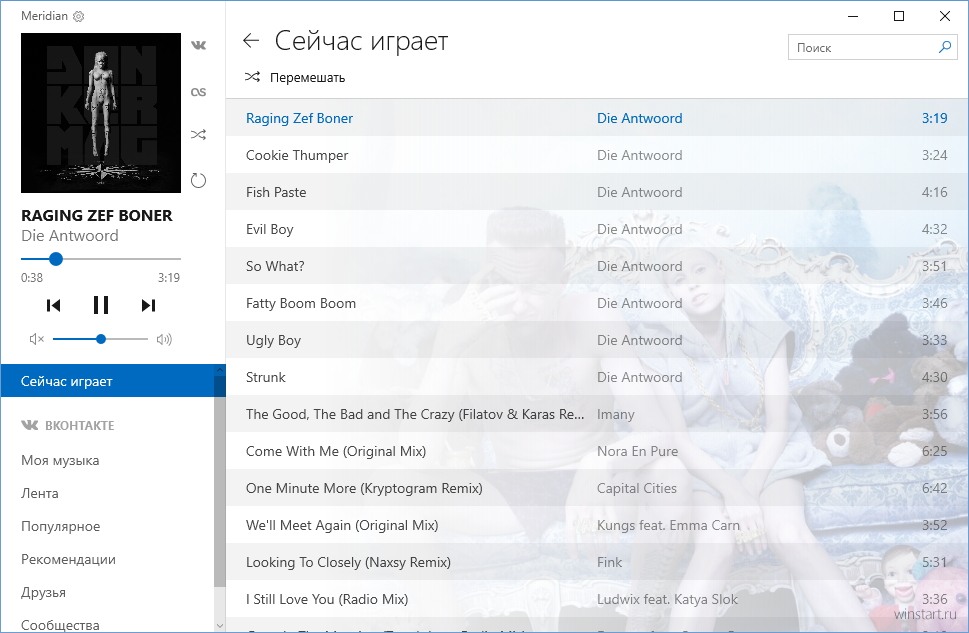Open Популярное in the sidebar
The width and height of the screenshot is (969, 633).
(x=61, y=527)
